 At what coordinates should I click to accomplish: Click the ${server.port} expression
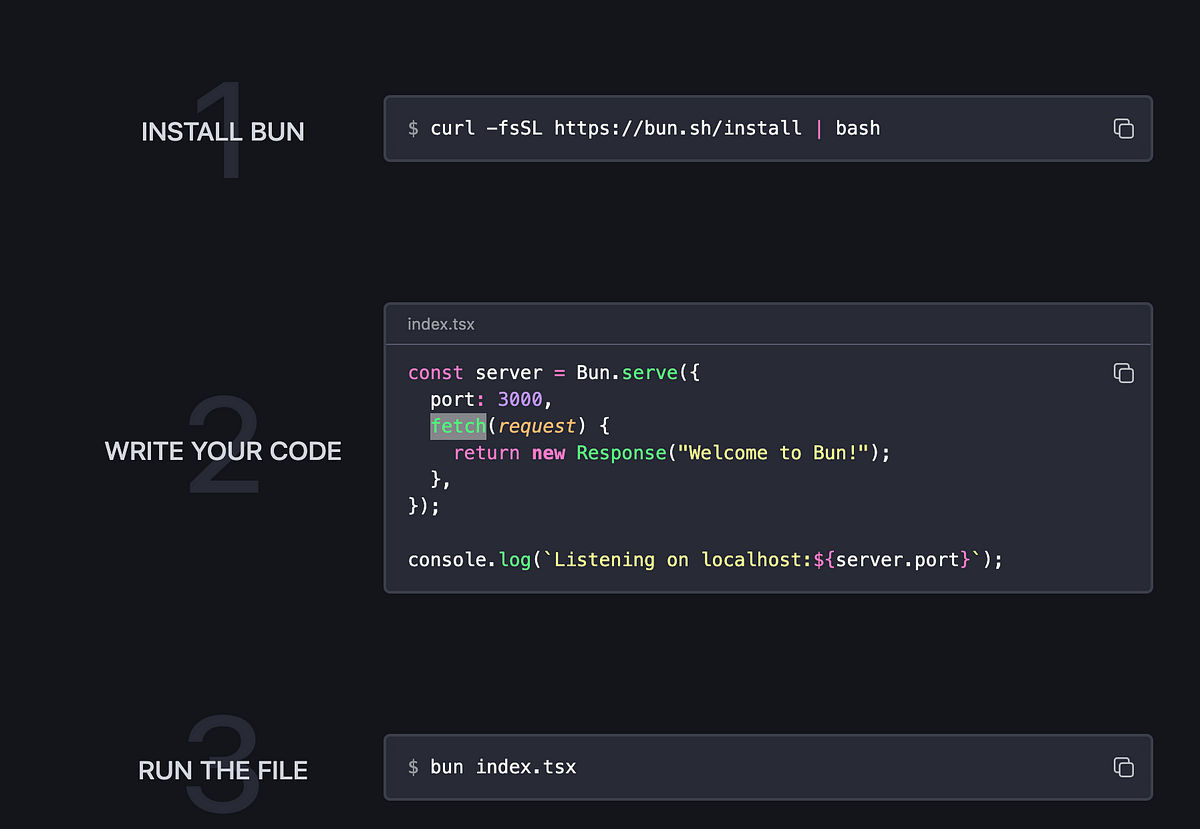[892, 560]
